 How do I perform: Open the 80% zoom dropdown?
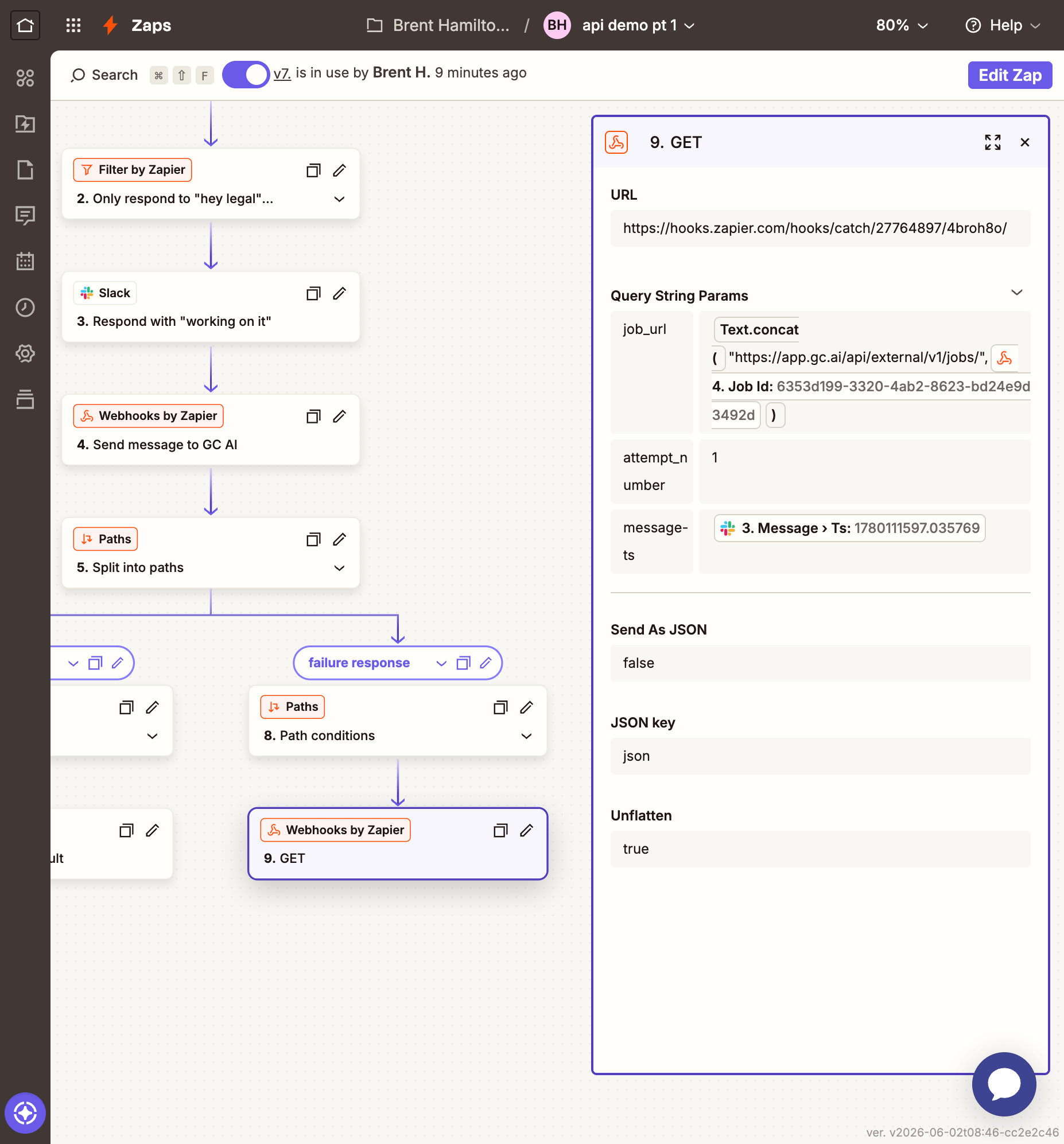click(902, 25)
